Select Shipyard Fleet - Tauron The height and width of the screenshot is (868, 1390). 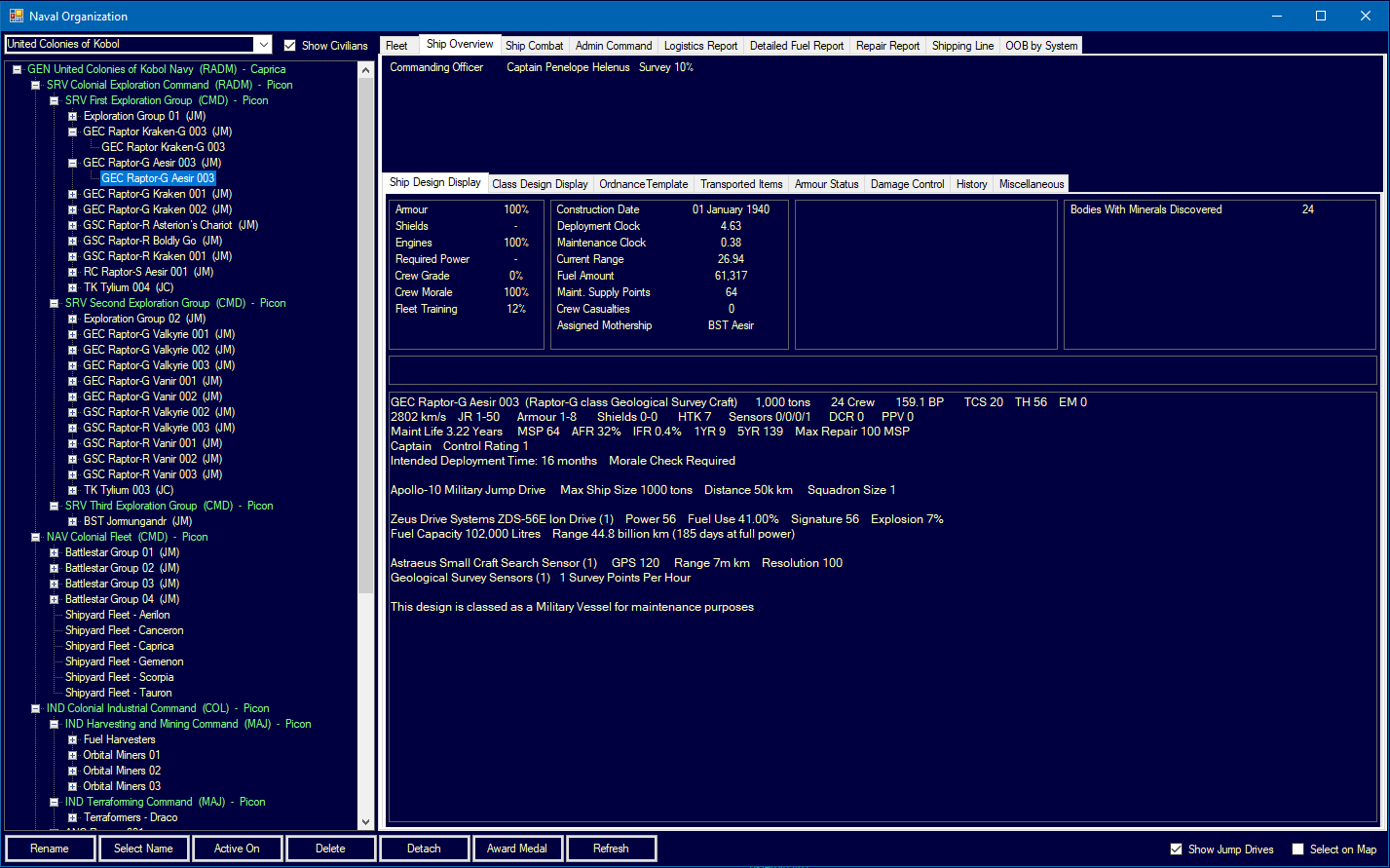click(x=118, y=693)
